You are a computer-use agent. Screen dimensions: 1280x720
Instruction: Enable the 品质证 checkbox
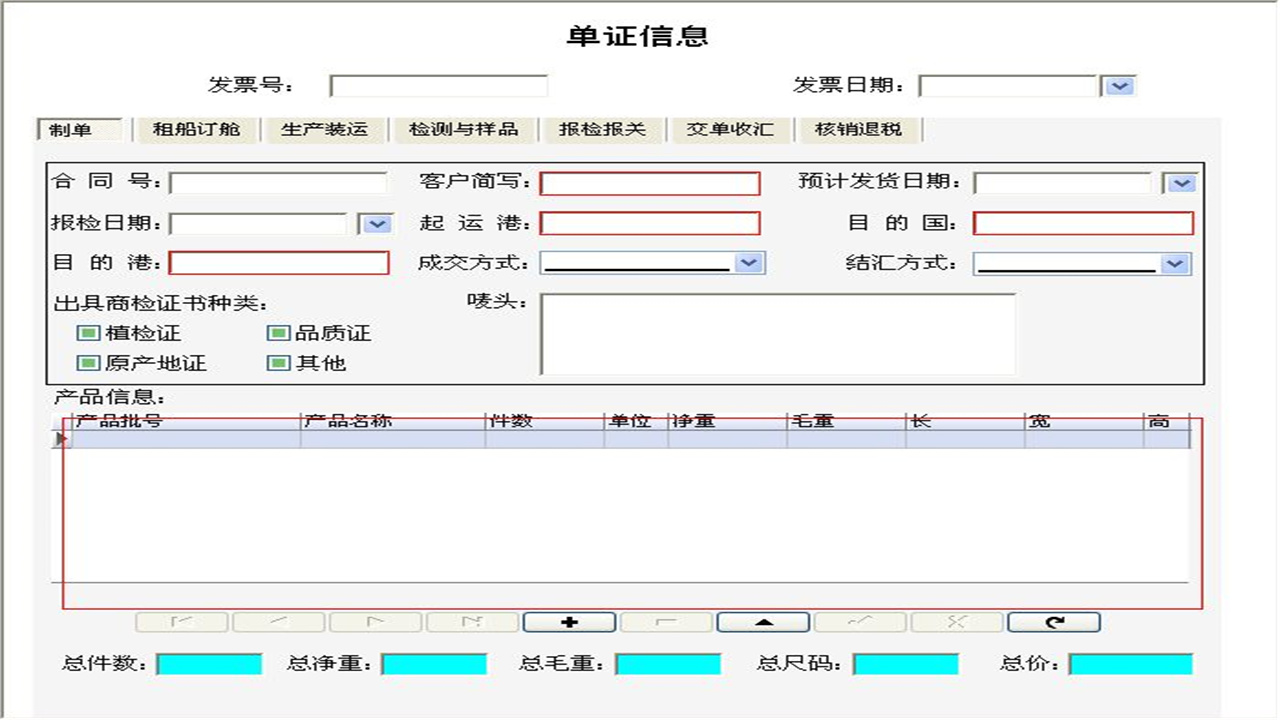275,334
